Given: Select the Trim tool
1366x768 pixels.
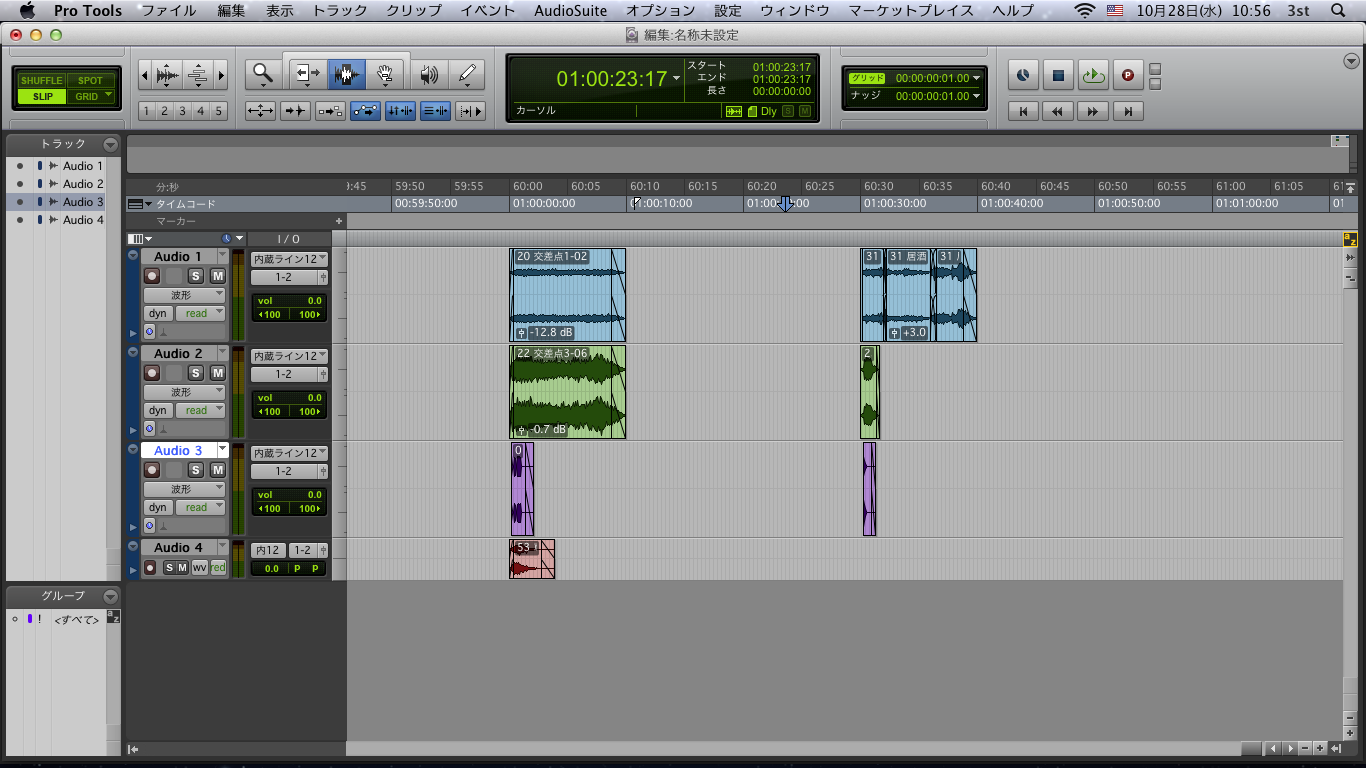Looking at the screenshot, I should [x=306, y=74].
